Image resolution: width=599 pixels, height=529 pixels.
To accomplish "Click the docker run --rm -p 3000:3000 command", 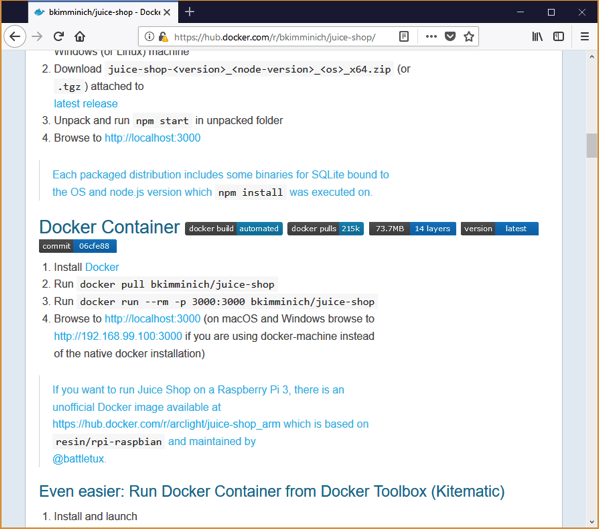I will pos(227,302).
